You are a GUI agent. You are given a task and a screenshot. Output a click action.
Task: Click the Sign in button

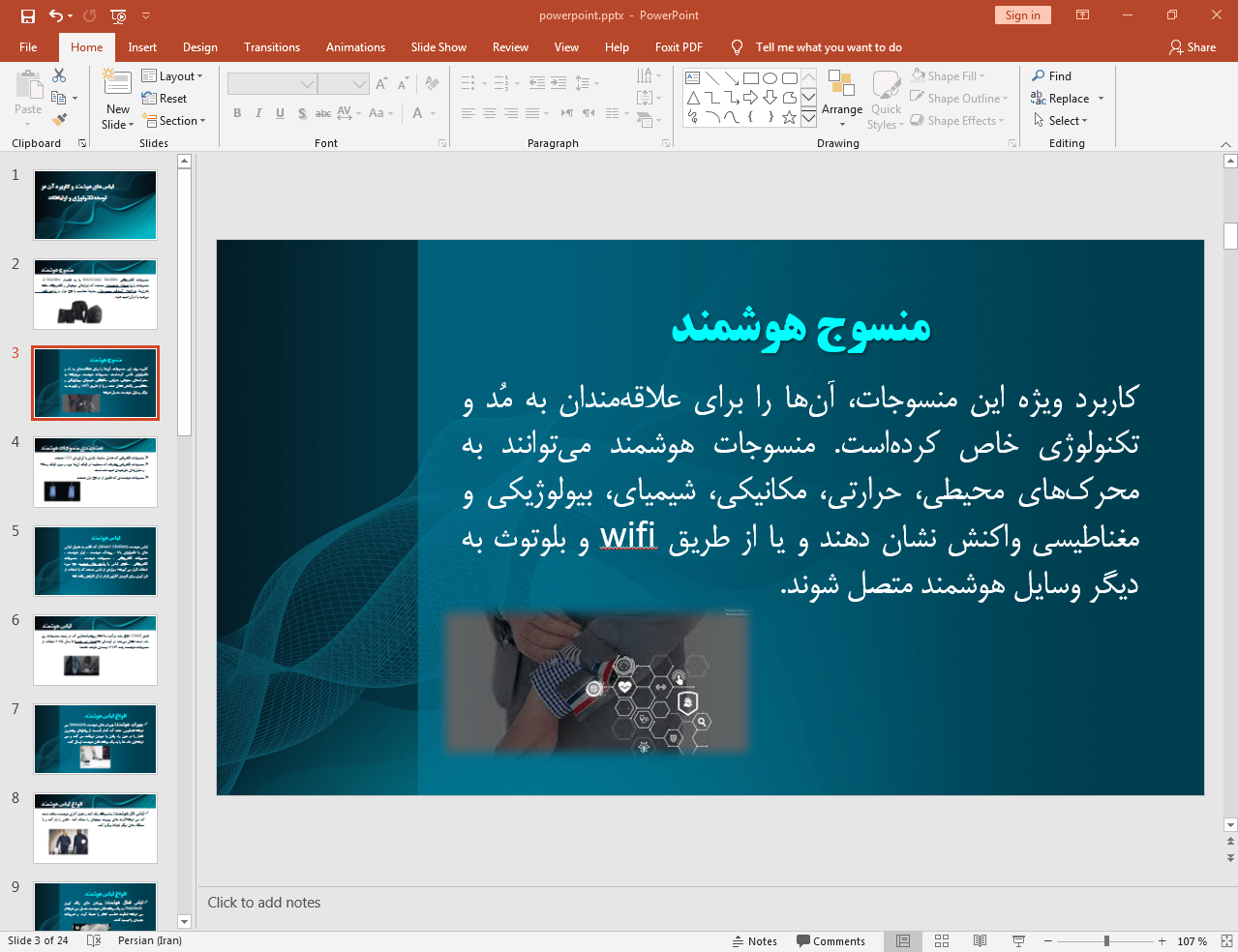(x=1022, y=15)
